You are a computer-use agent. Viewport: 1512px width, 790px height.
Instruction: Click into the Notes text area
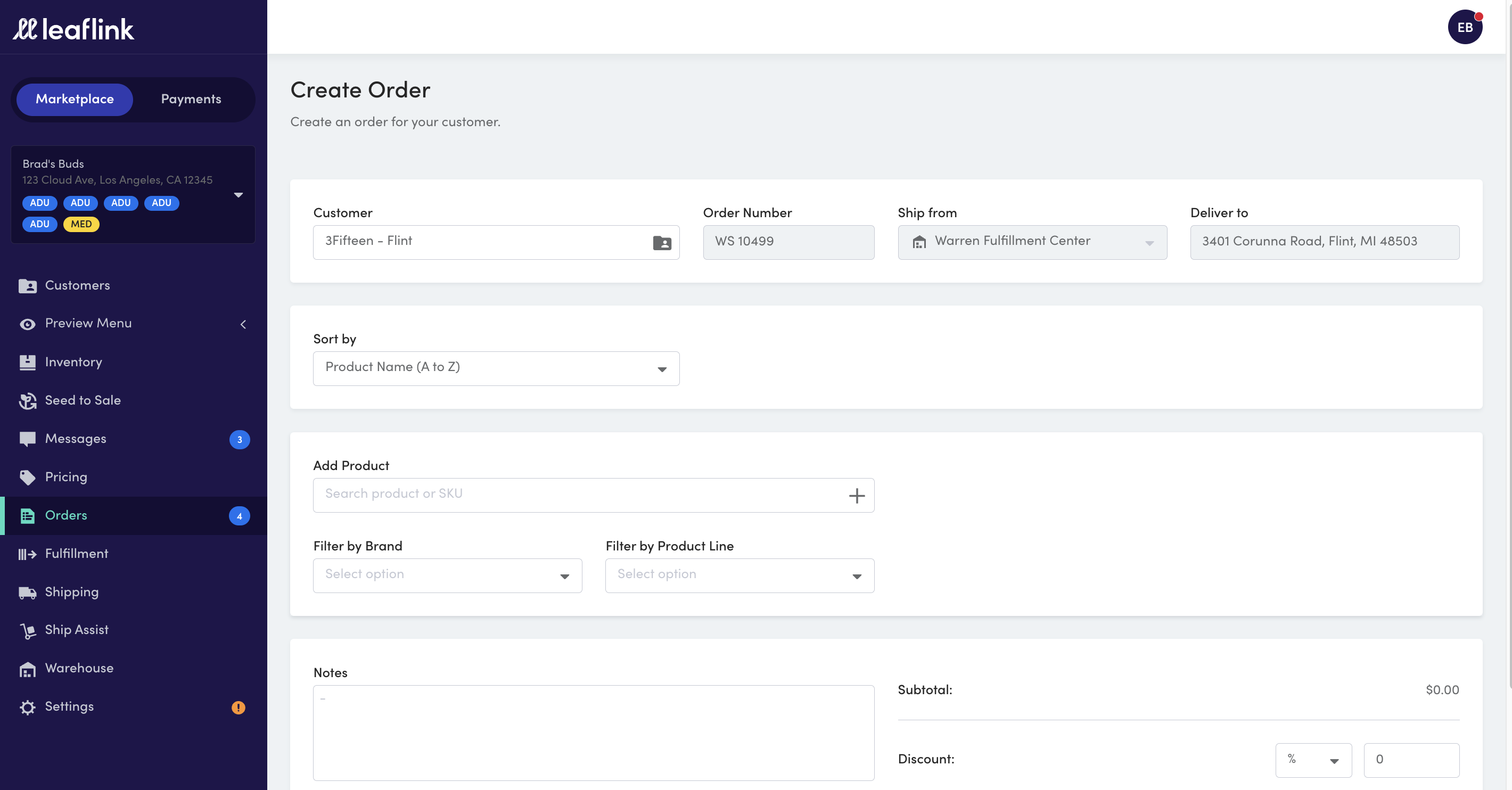[x=594, y=733]
